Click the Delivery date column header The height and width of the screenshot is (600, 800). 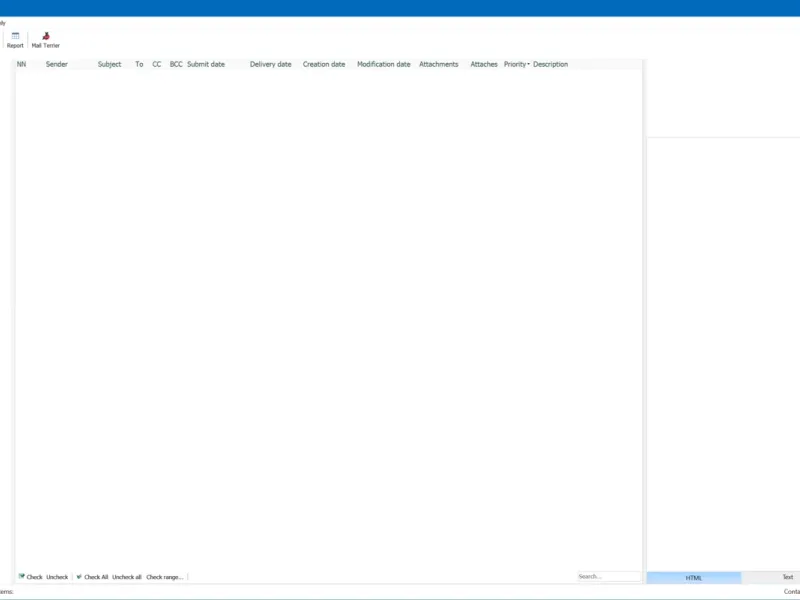click(x=270, y=64)
